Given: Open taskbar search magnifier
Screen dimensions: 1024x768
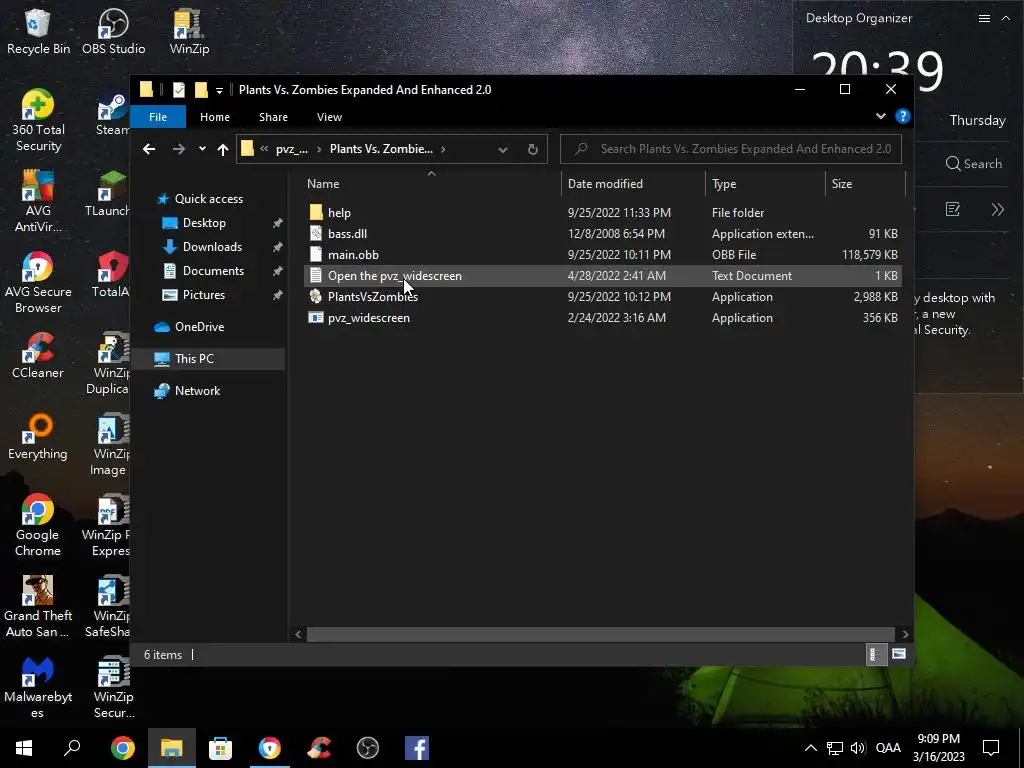Looking at the screenshot, I should point(72,748).
